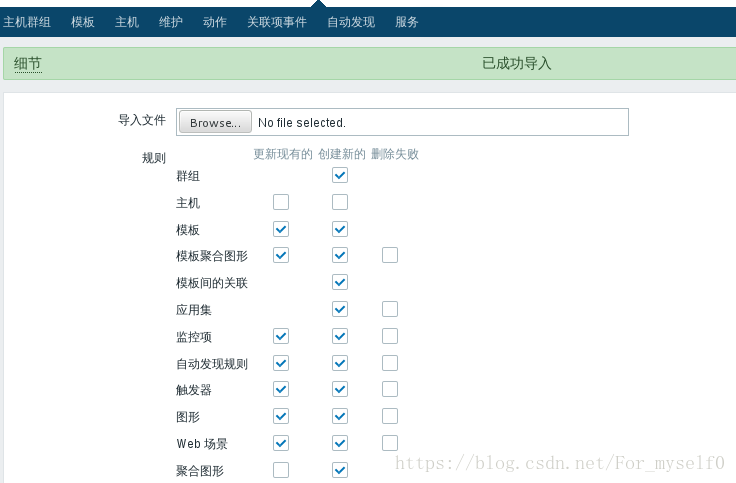Screen dimensions: 736x483
Task: Click the Browse... file button
Action: pyautogui.click(x=215, y=122)
